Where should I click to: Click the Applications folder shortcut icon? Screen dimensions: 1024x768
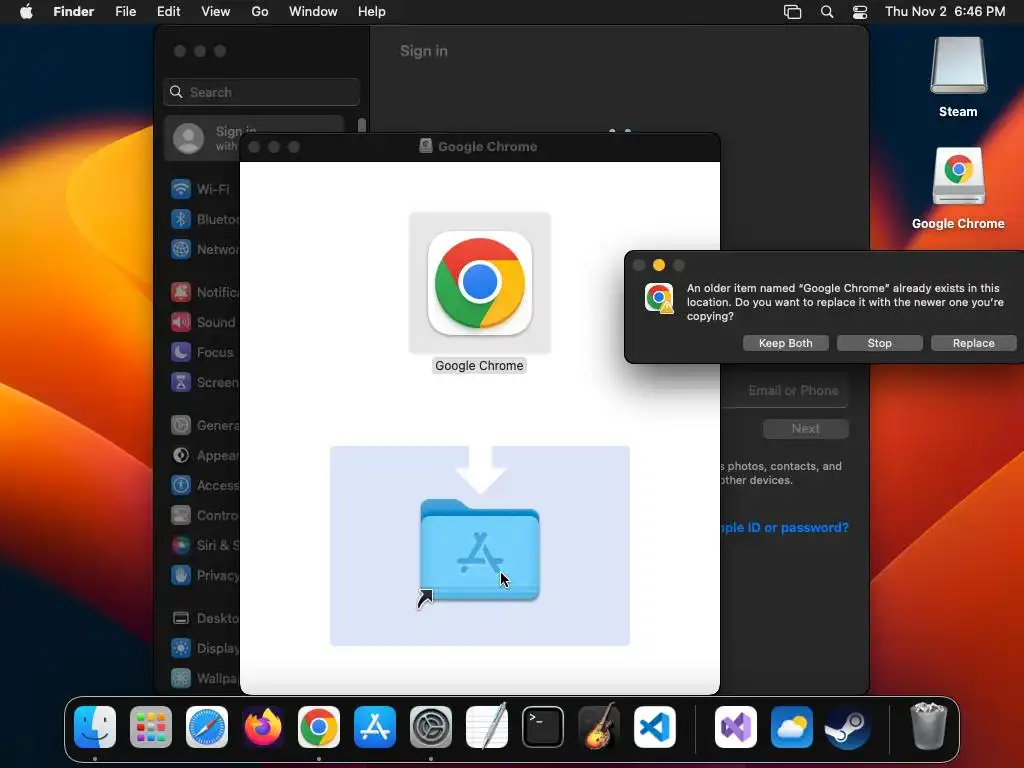pos(480,550)
